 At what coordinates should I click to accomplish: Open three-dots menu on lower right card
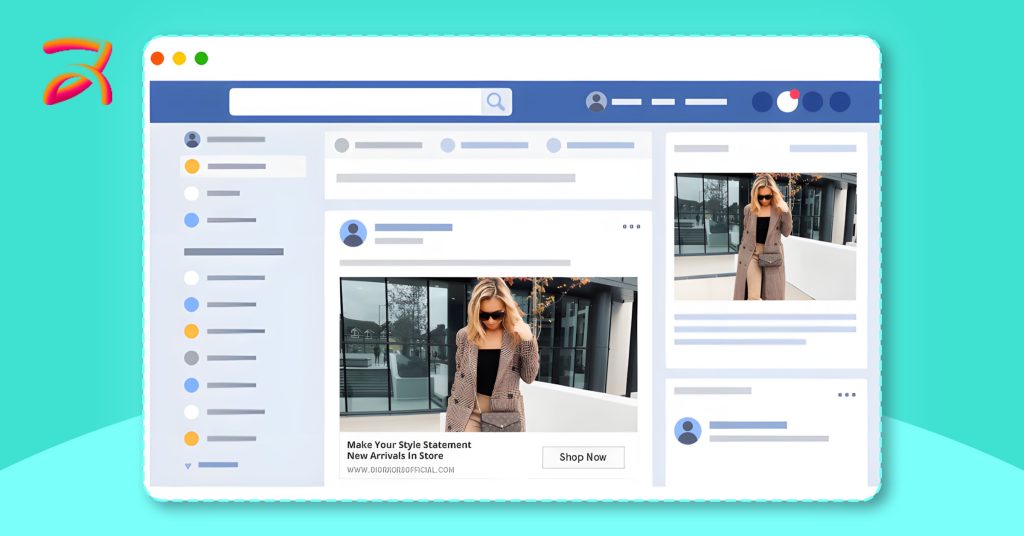847,395
